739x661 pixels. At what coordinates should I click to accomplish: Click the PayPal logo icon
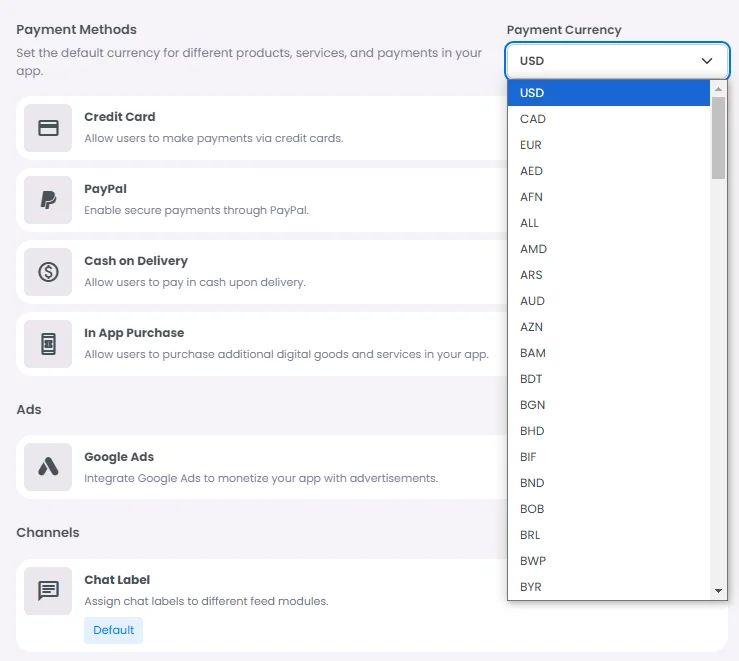pyautogui.click(x=48, y=200)
